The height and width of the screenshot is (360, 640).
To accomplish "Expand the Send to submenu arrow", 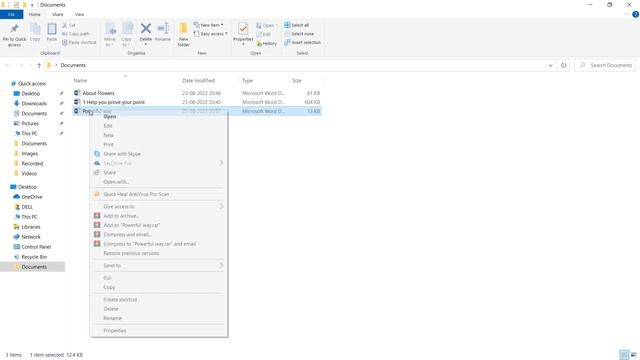I will click(221, 266).
